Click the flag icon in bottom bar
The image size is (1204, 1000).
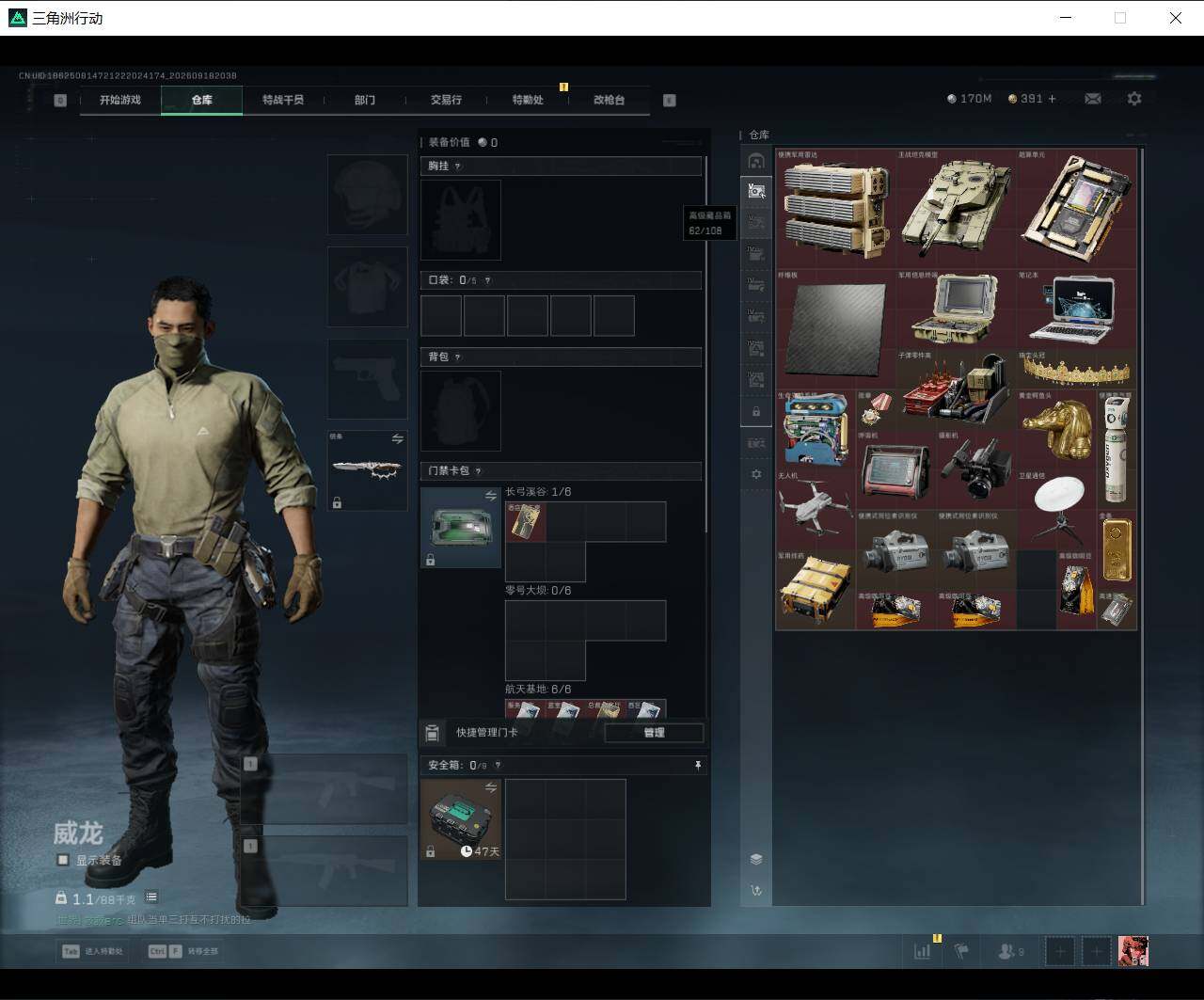(961, 951)
